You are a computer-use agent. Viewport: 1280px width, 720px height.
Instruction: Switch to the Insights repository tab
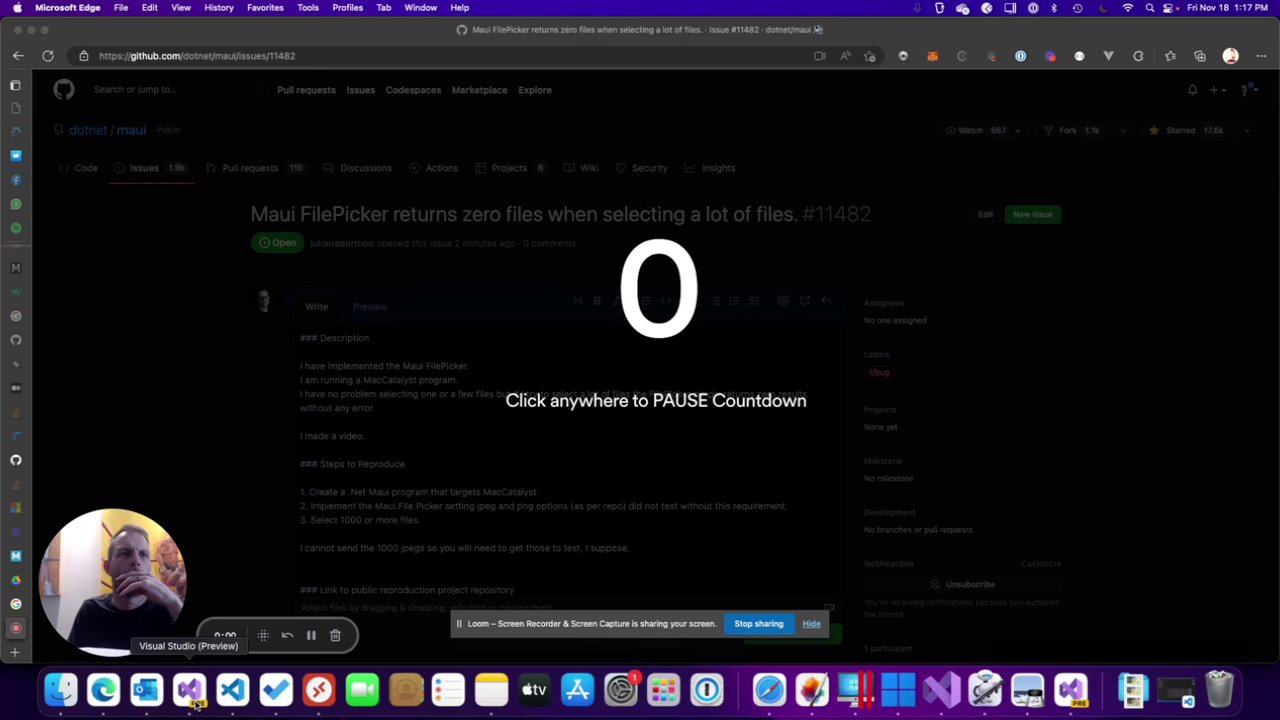710,168
